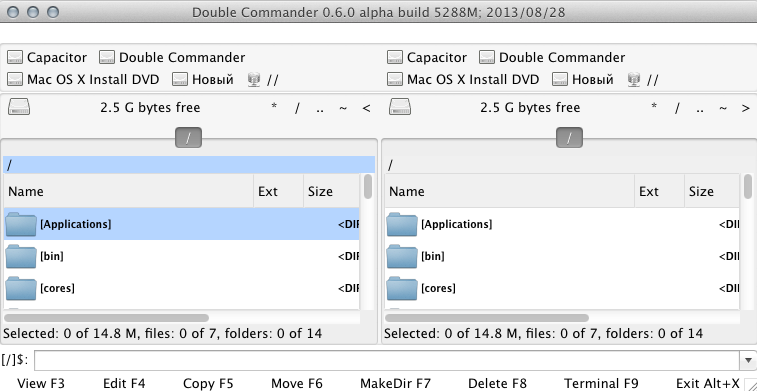Viewport: 757px width, 391px height.
Task: Select Capacitor drive in right panel
Action: click(427, 57)
